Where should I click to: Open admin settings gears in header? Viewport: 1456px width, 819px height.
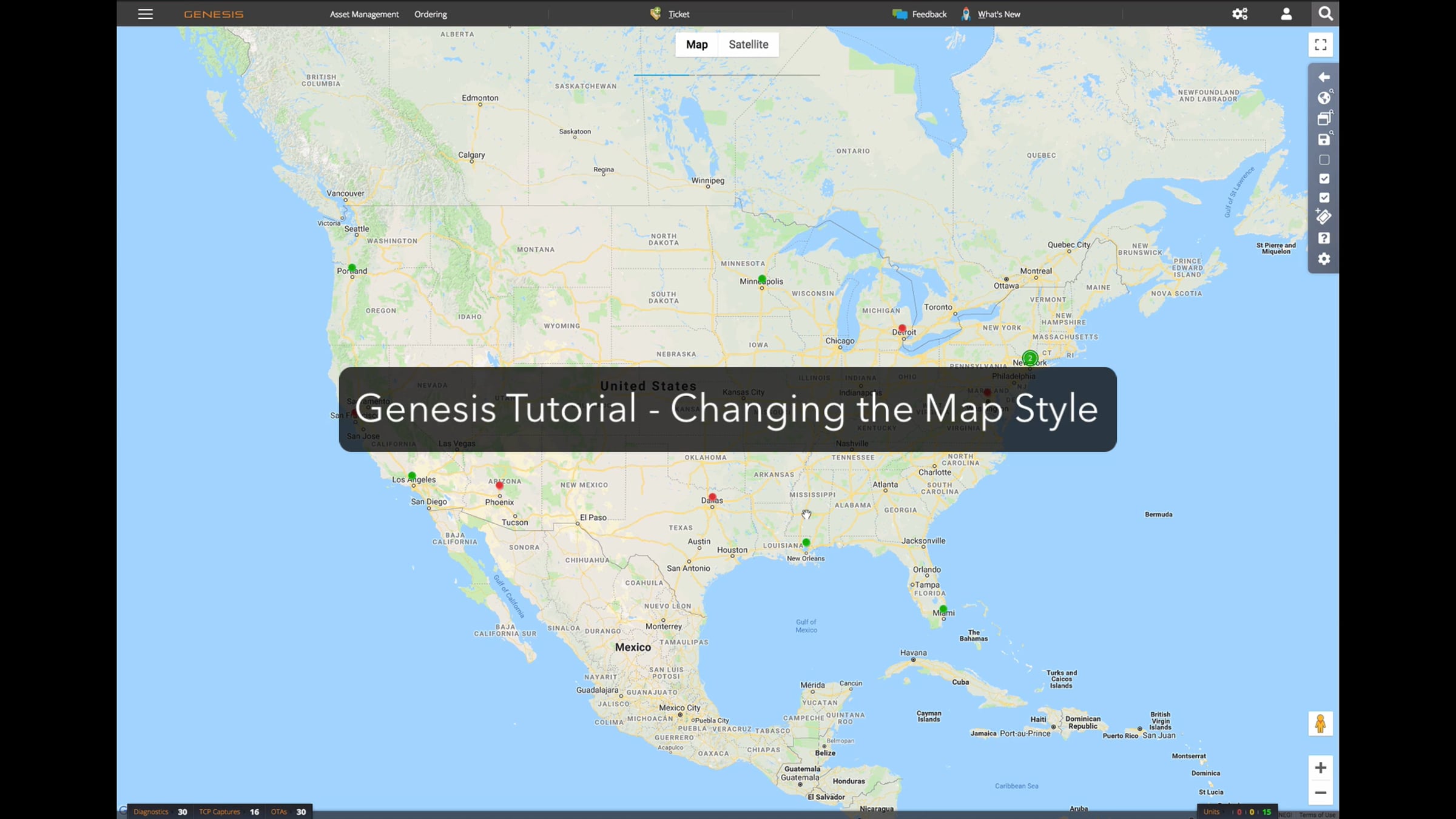pyautogui.click(x=1239, y=14)
